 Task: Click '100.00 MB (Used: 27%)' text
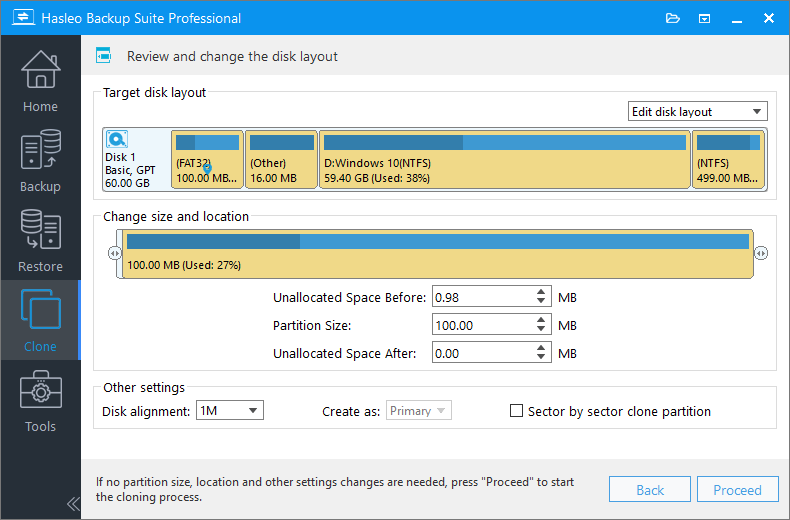point(184,265)
